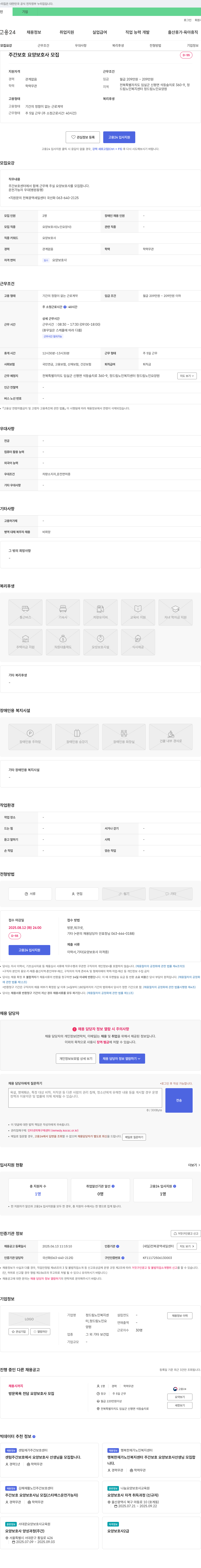Click the 건물 내부 경사로 facility icon

pos(171,737)
